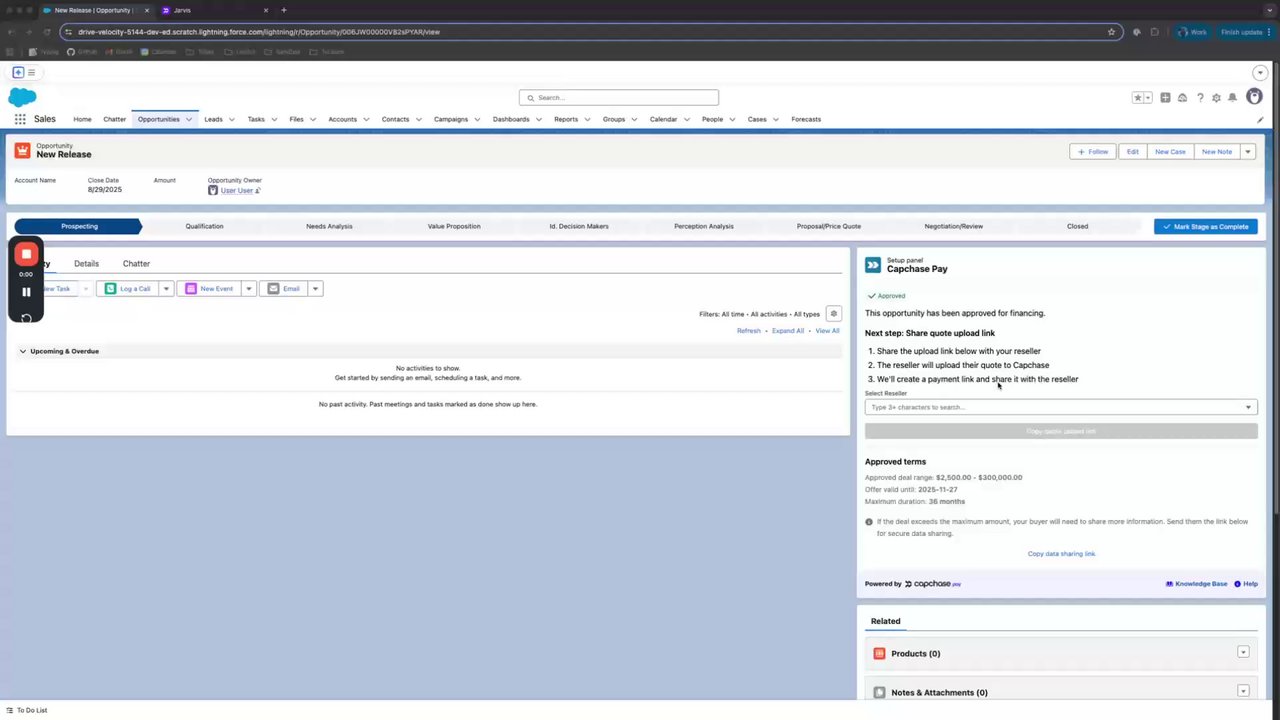Screen dimensions: 1280x720
Task: Show more record actions dropdown
Action: pyautogui.click(x=1248, y=152)
